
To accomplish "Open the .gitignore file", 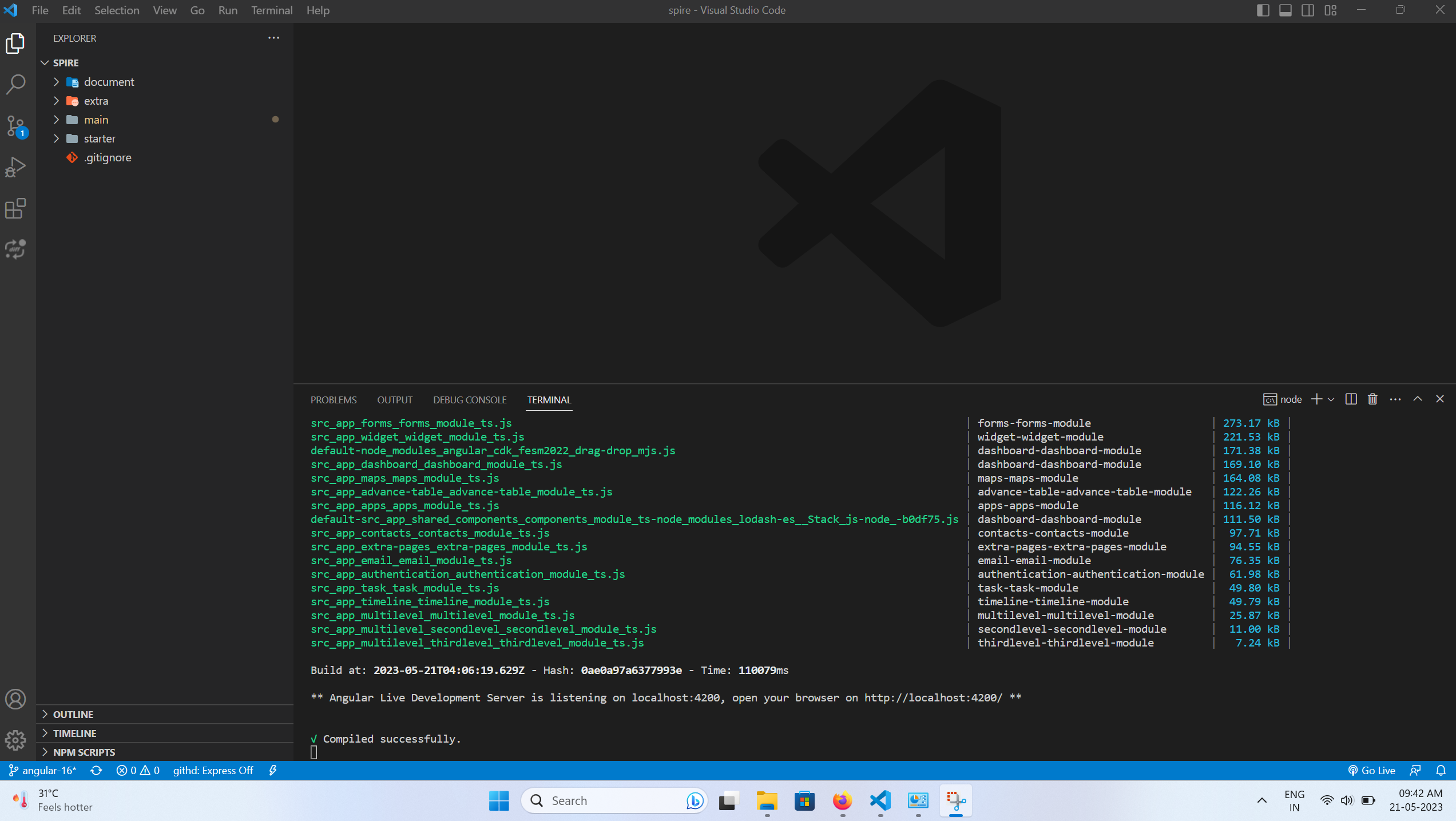I will 165,157.
